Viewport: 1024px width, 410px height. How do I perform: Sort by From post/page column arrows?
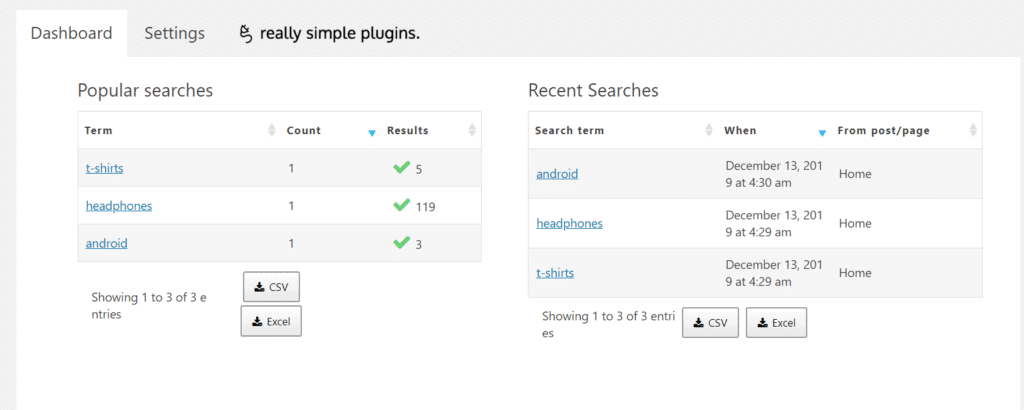coord(973,131)
